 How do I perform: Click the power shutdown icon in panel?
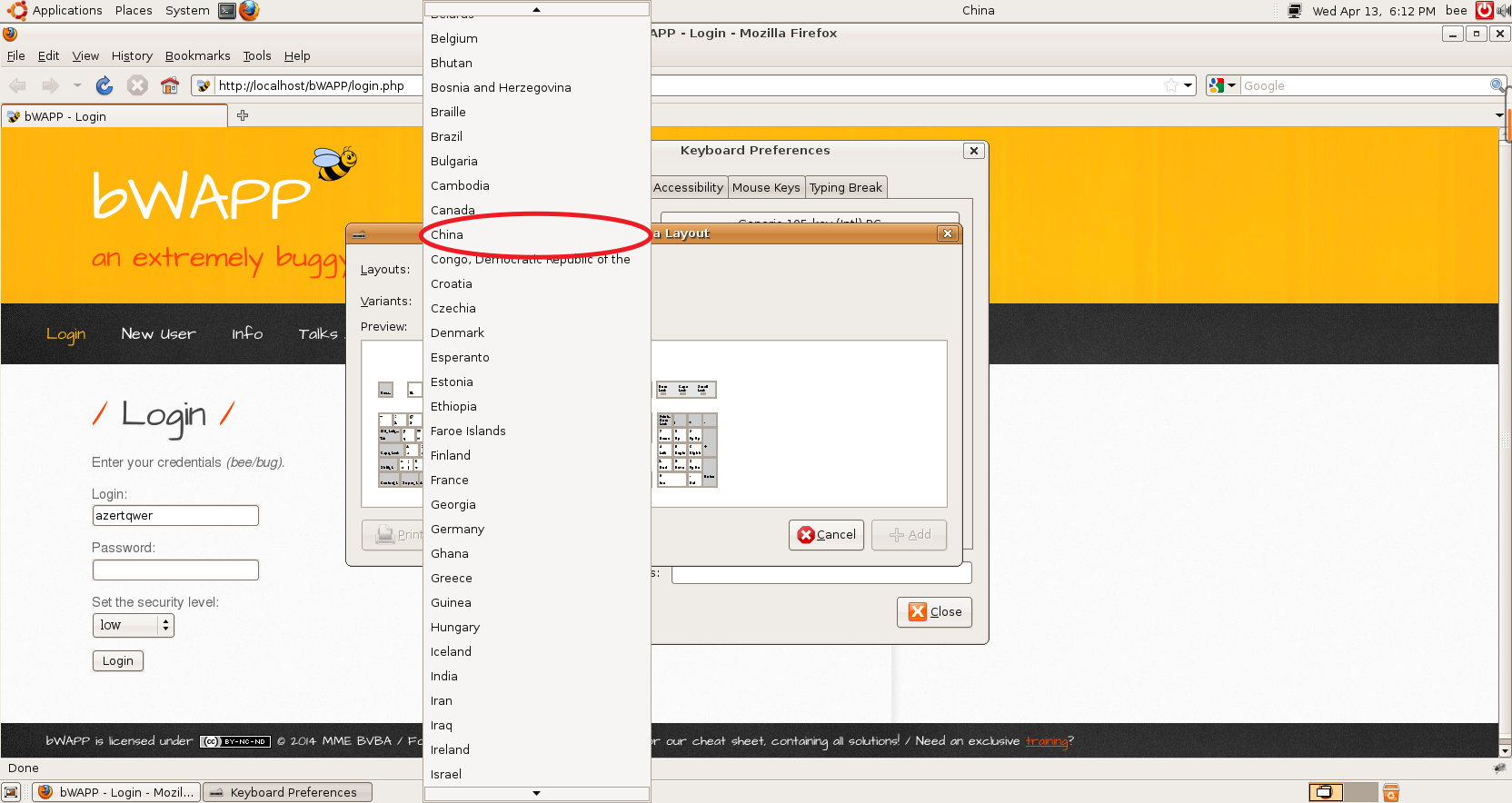[x=1484, y=11]
